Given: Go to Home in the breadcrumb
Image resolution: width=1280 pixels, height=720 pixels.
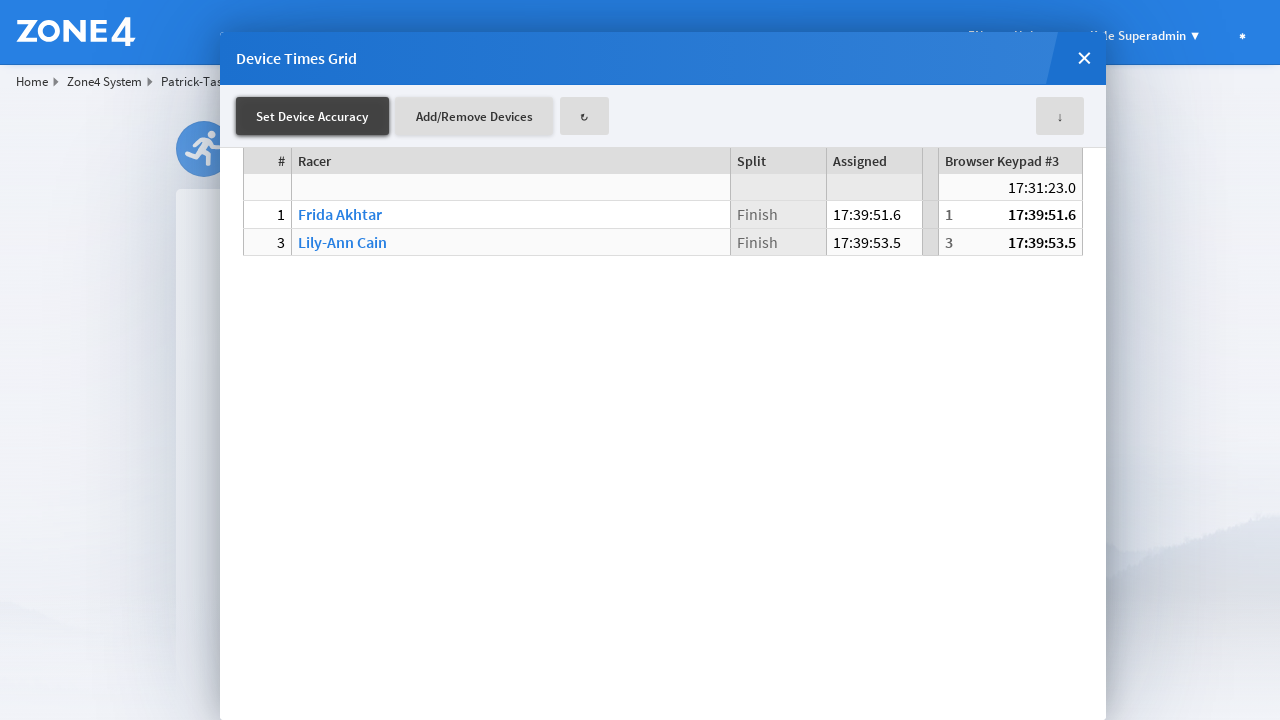Looking at the screenshot, I should click(x=32, y=82).
